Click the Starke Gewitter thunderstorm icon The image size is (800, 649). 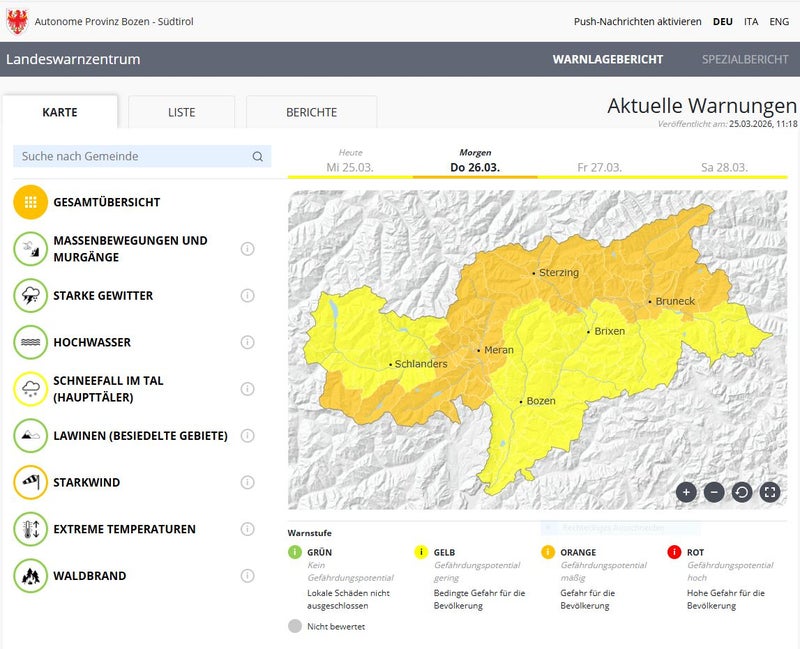pos(31,296)
